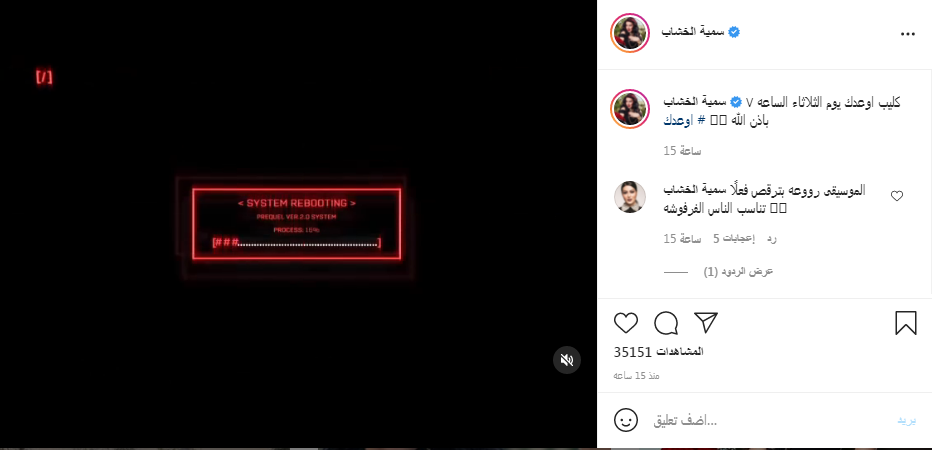Click reply under the first comment
Viewport: 932px width, 450px height.
click(771, 239)
